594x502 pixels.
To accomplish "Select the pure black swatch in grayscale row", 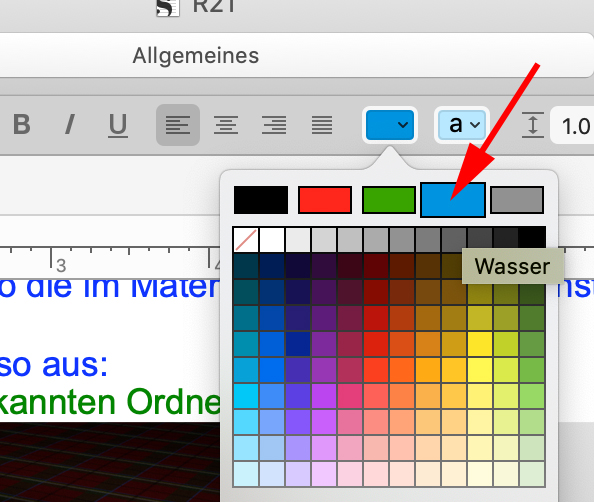I will [x=532, y=239].
